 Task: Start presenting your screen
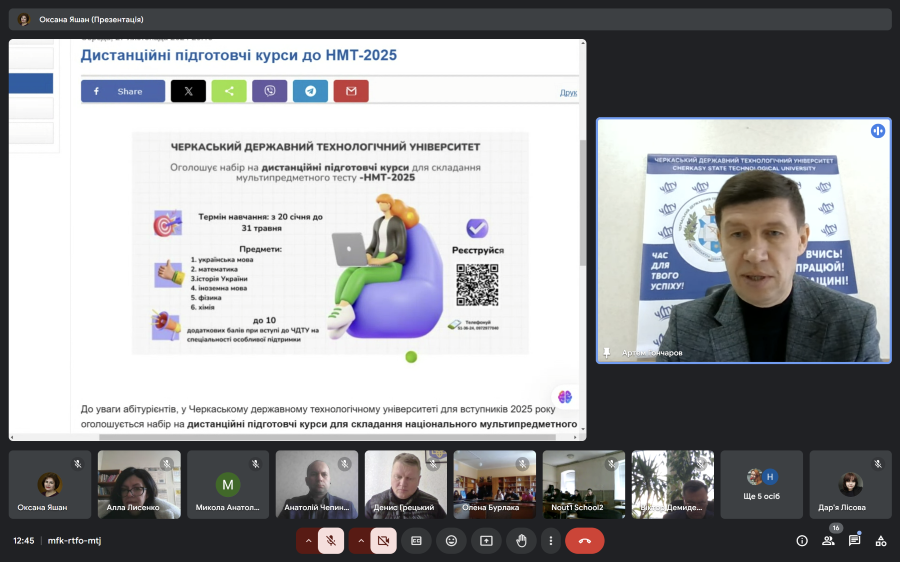click(486, 541)
